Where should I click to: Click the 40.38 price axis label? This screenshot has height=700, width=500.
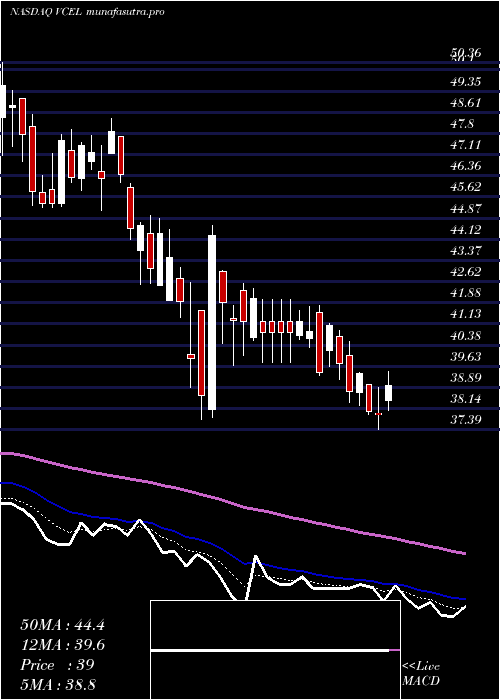coord(466,335)
